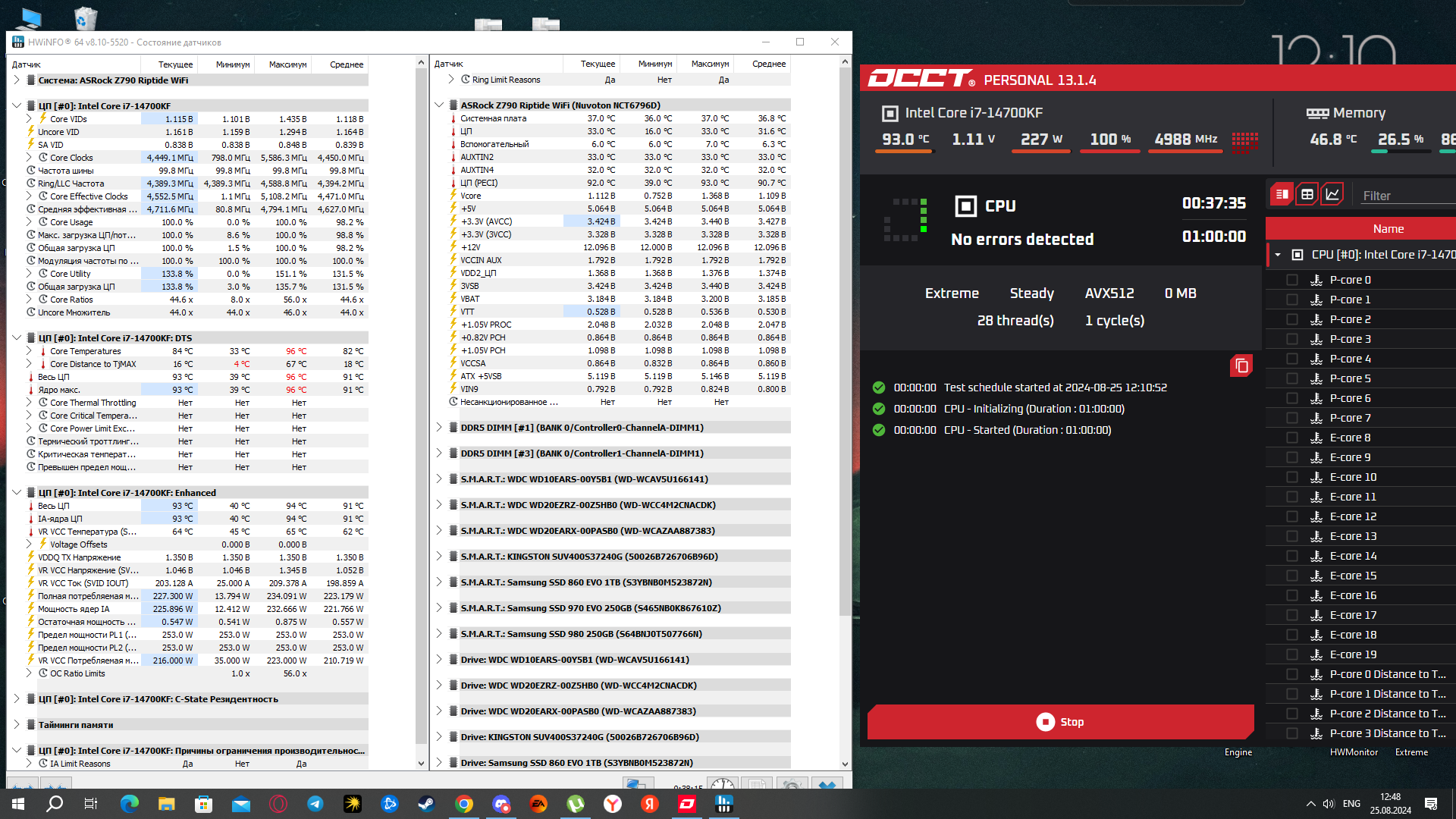
Task: Check the P-core 1 checkbox
Action: tap(1292, 300)
